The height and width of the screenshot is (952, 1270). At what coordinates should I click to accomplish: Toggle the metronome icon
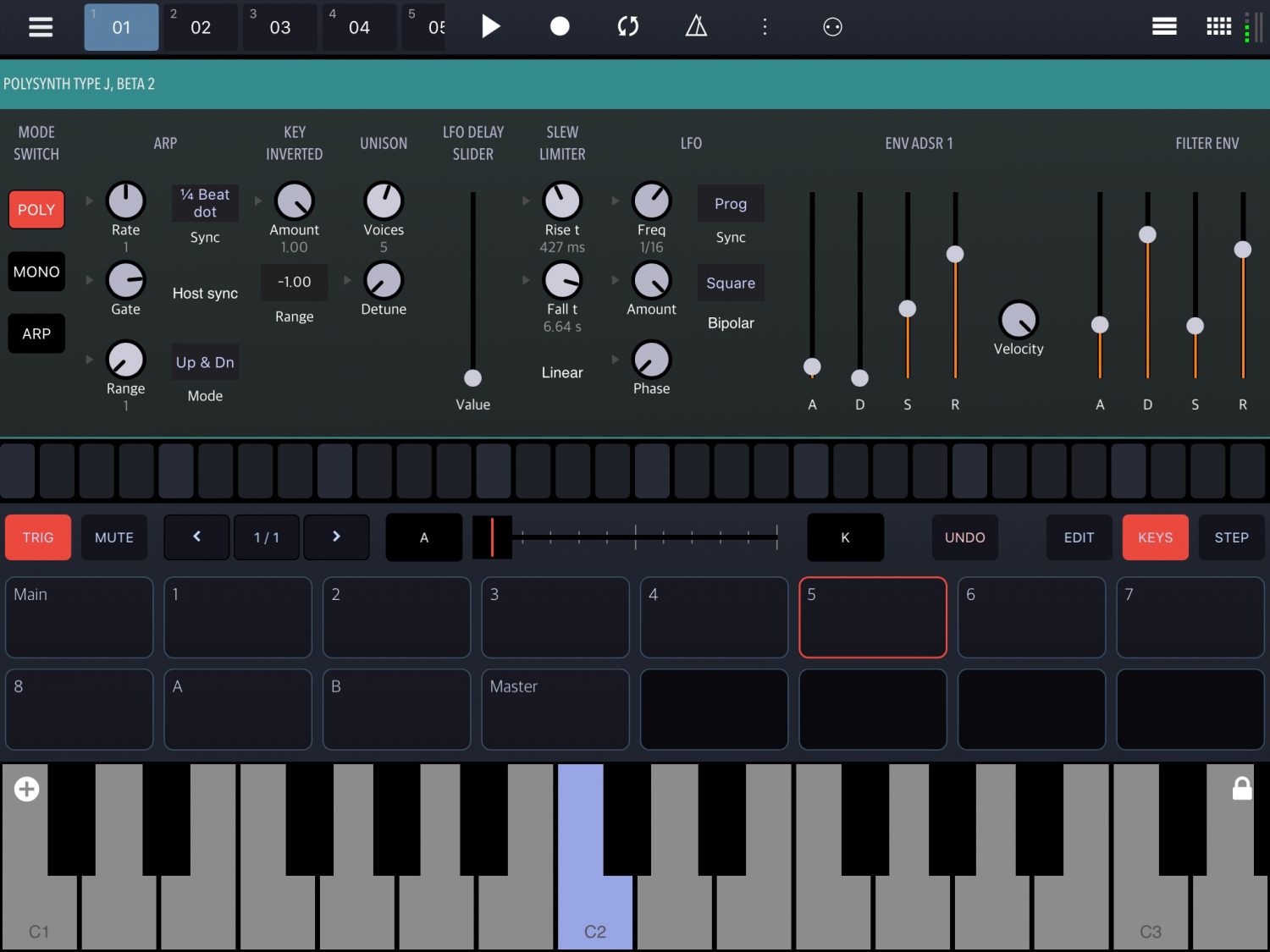click(696, 26)
